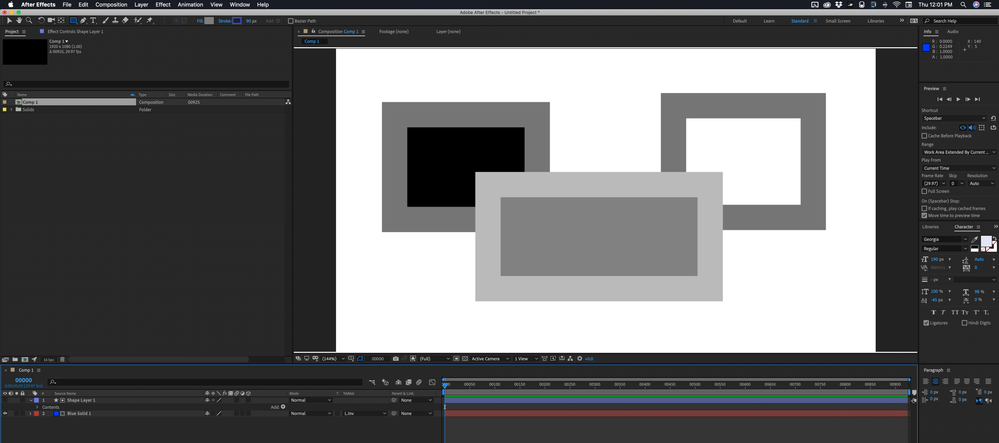Image resolution: width=999 pixels, height=443 pixels.
Task: Select the Hand tool in the toolbar
Action: (20, 20)
